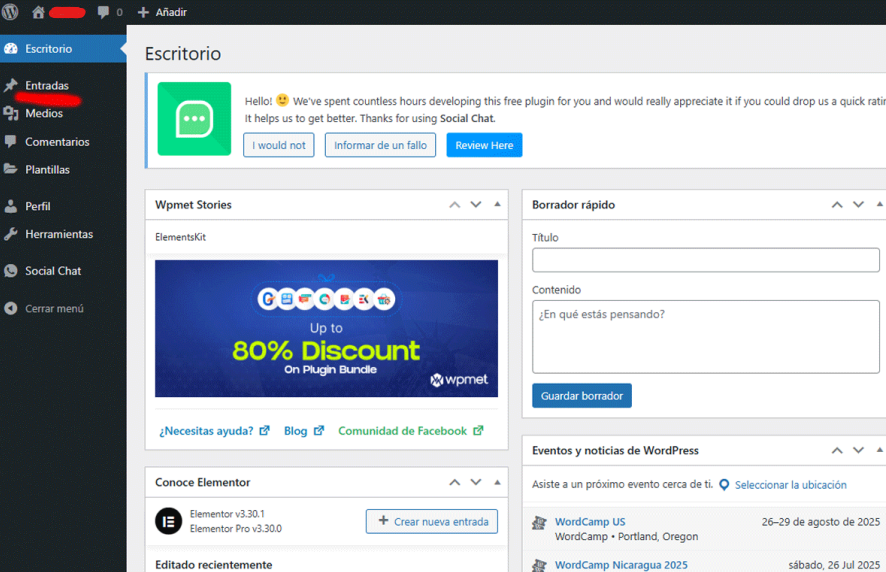
Task: Click Guardar borrador button
Action: pos(582,396)
